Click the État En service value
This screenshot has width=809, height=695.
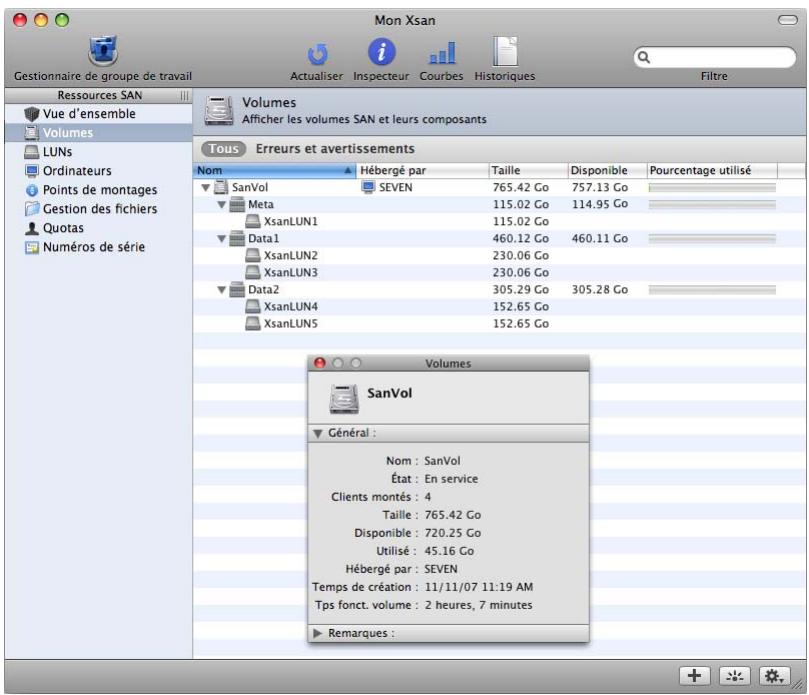click(451, 479)
